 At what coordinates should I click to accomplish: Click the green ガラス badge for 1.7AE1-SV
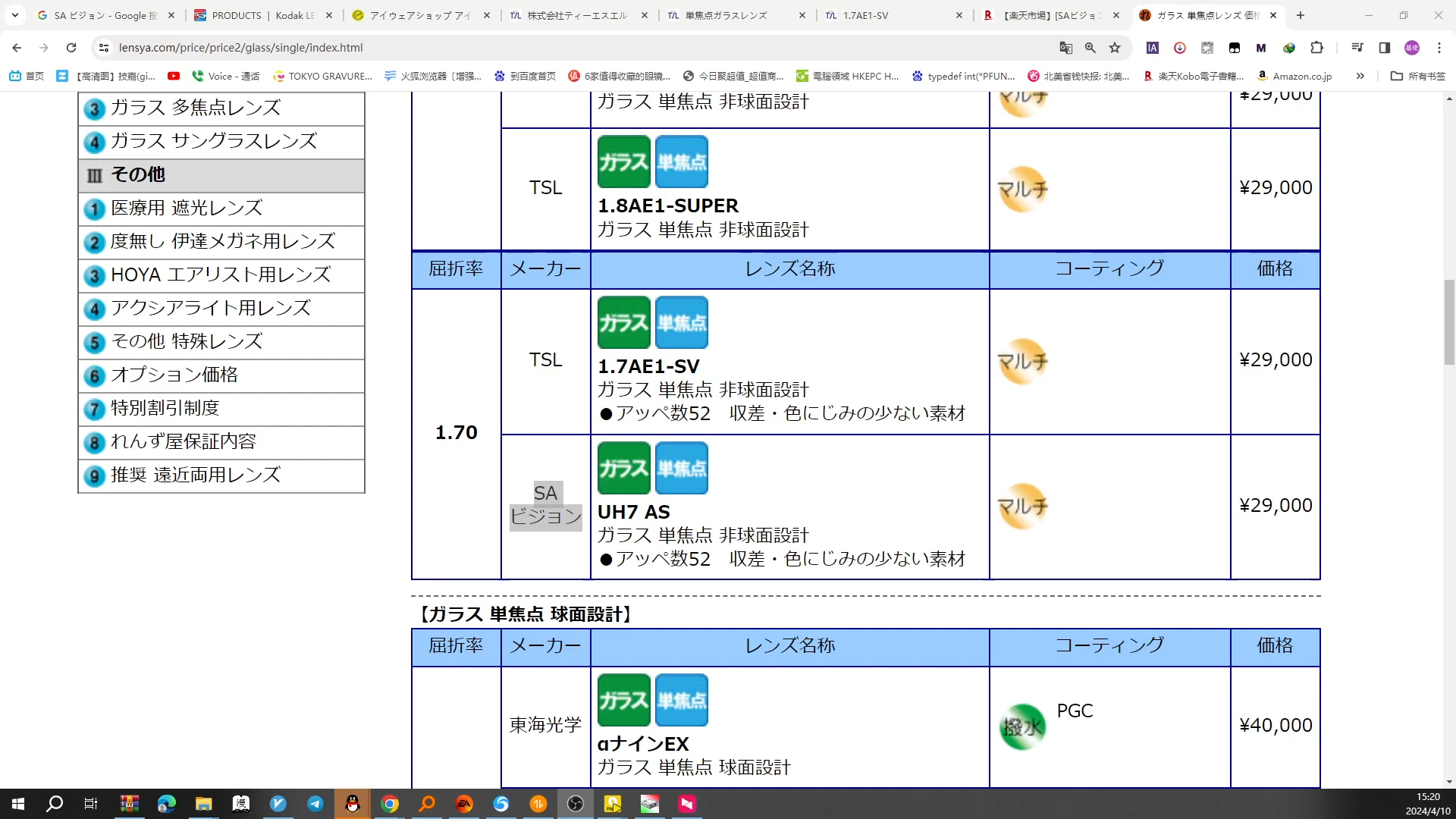[x=624, y=322]
